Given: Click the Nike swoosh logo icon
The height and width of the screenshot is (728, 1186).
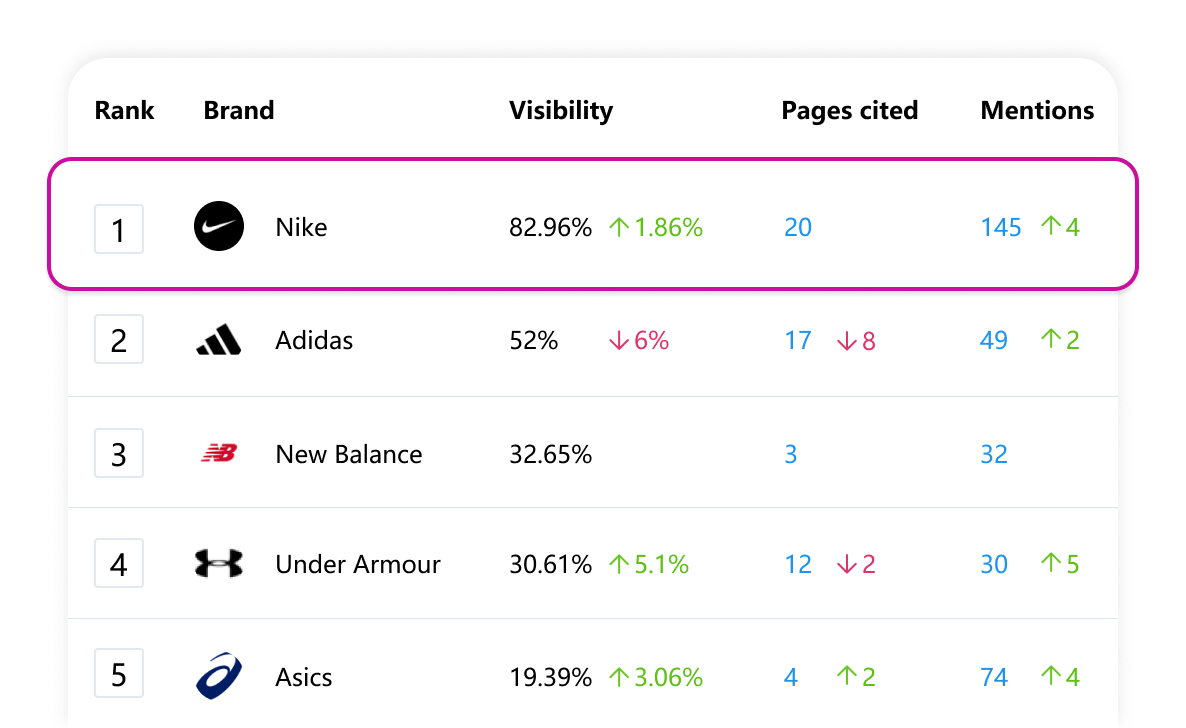Looking at the screenshot, I should tap(218, 226).
